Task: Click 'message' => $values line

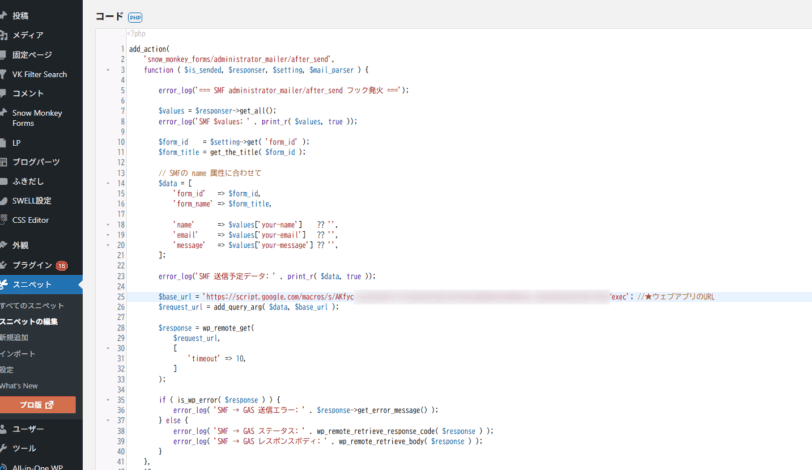Action: tap(255, 245)
